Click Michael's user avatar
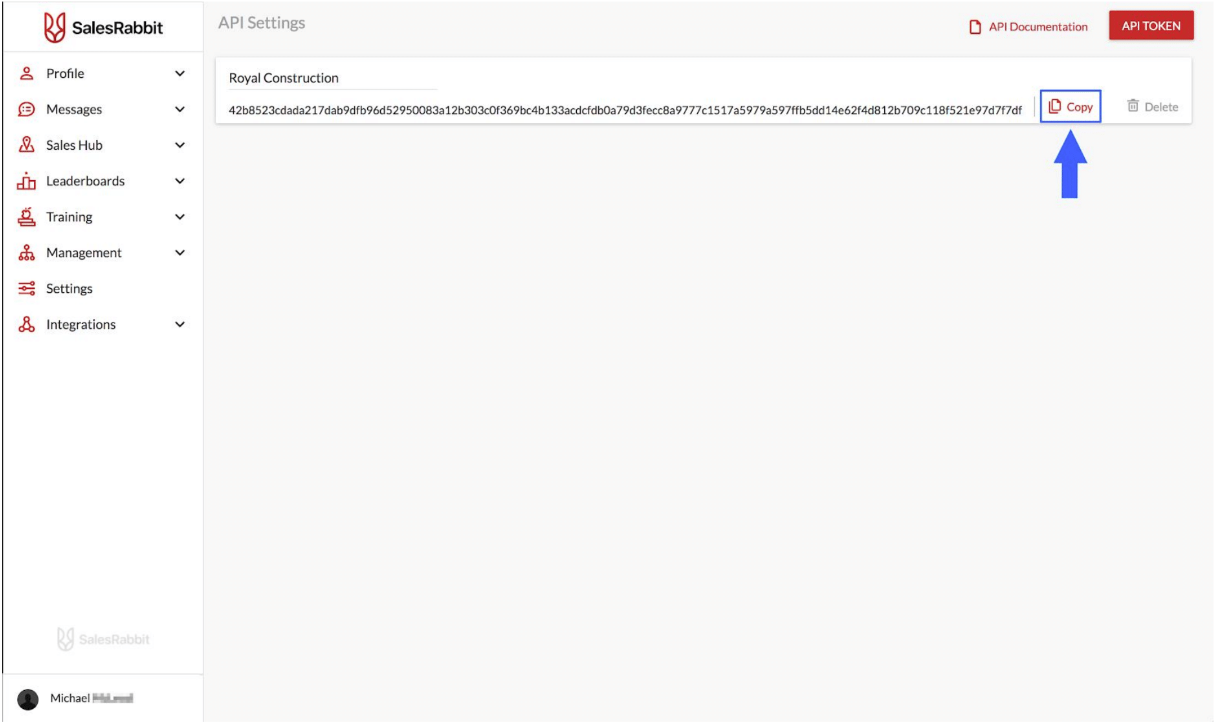Image resolution: width=1219 pixels, height=726 pixels. [28, 699]
